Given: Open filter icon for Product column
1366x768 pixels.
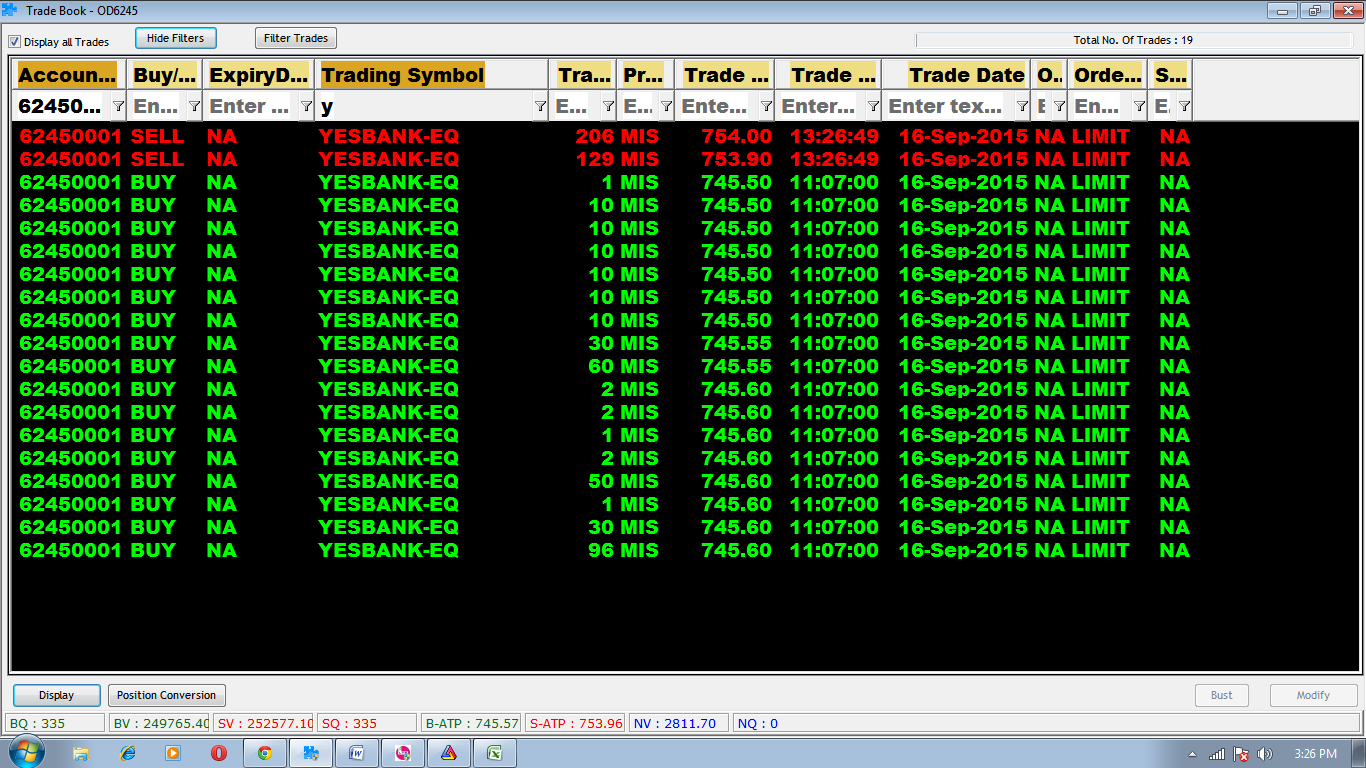Looking at the screenshot, I should point(666,106).
